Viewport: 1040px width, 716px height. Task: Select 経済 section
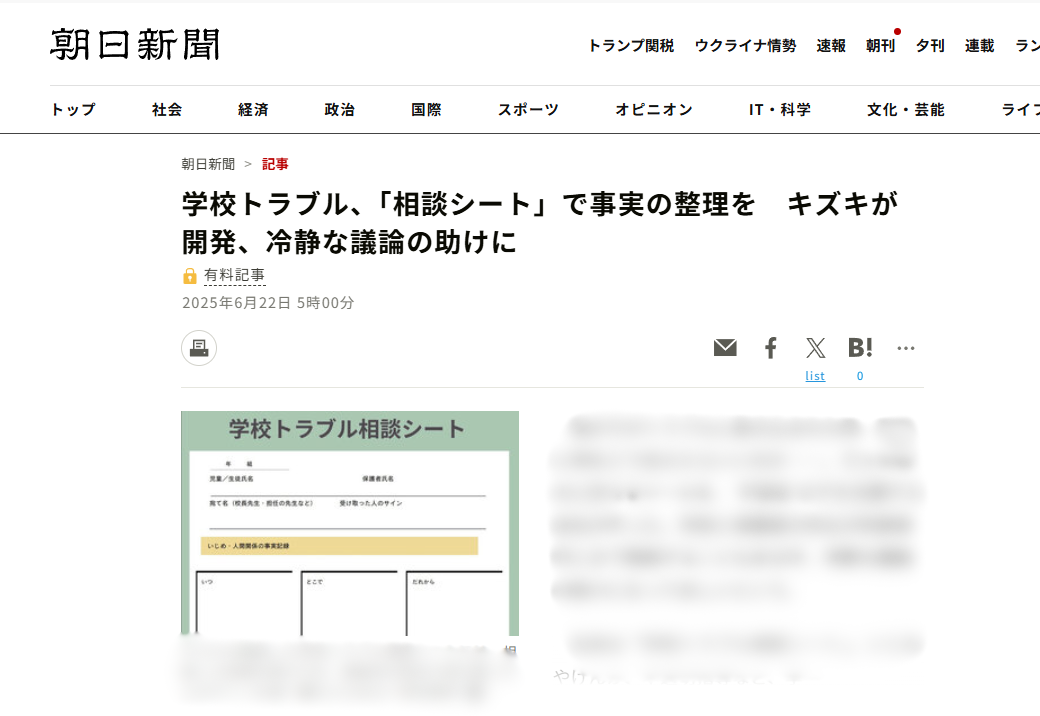pyautogui.click(x=253, y=109)
